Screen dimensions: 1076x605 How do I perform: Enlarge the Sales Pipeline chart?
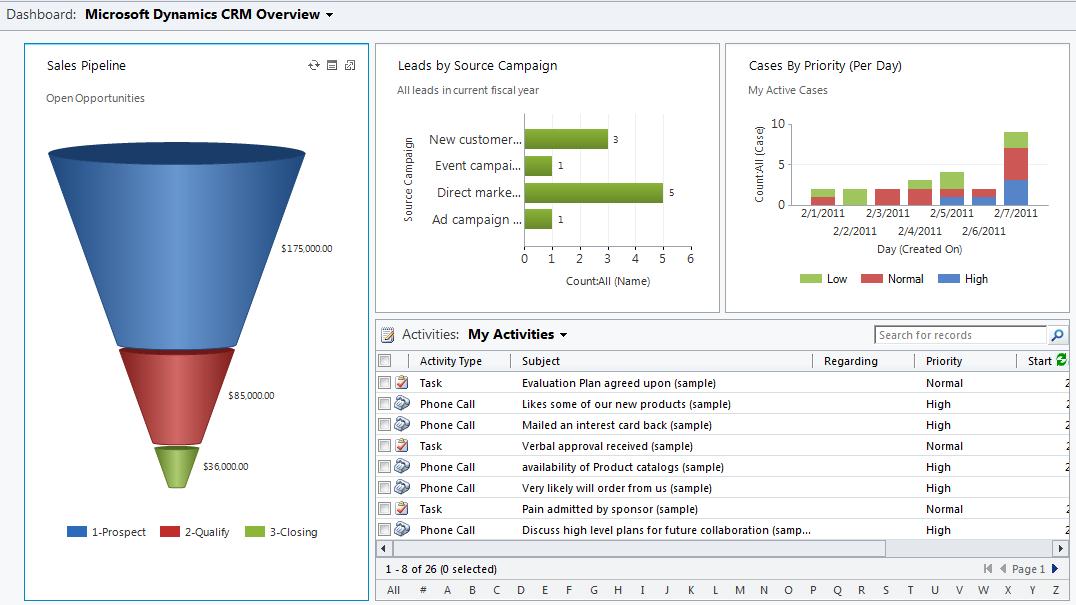pos(350,65)
